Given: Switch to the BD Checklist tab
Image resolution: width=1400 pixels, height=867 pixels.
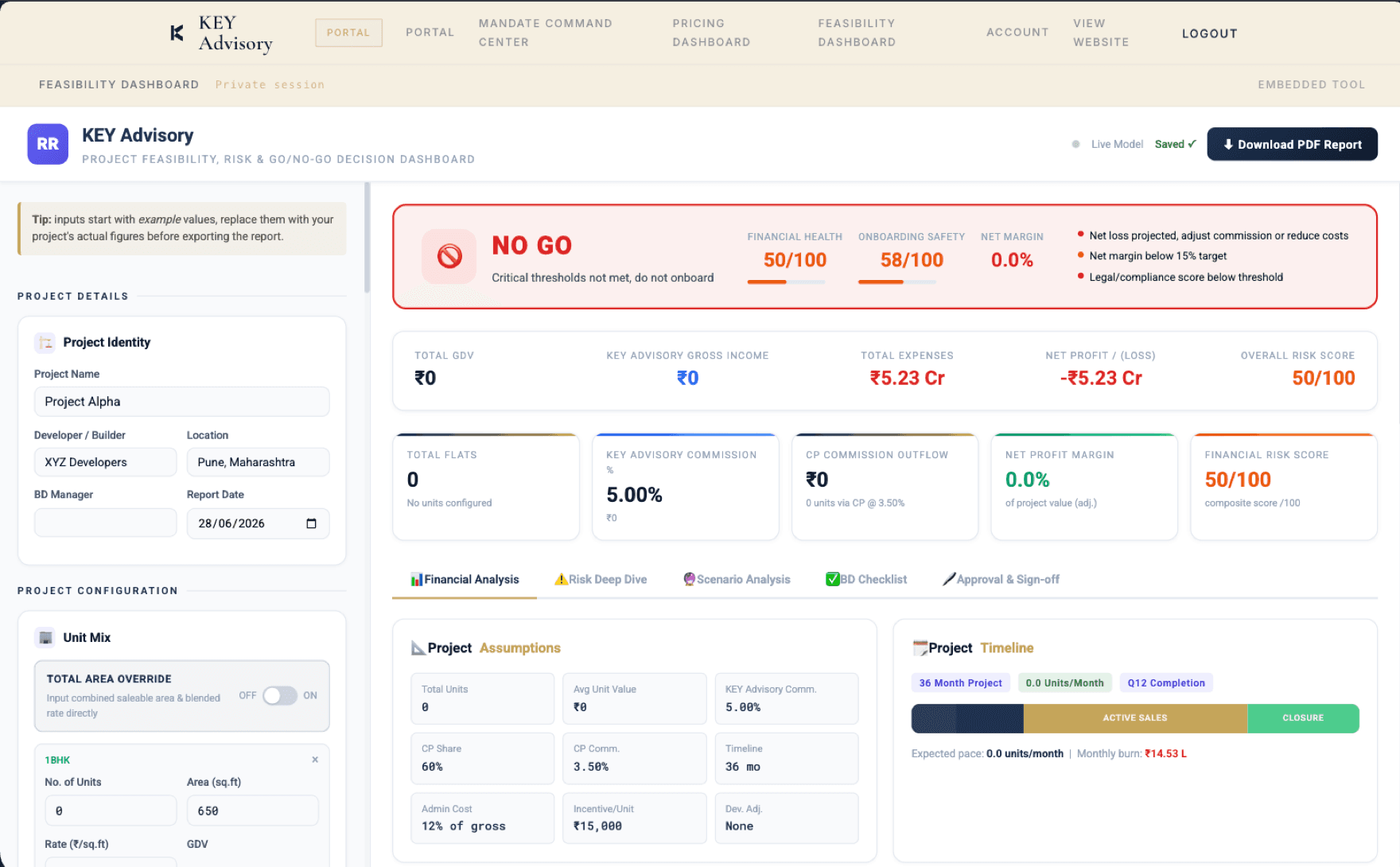Looking at the screenshot, I should pyautogui.click(x=866, y=579).
